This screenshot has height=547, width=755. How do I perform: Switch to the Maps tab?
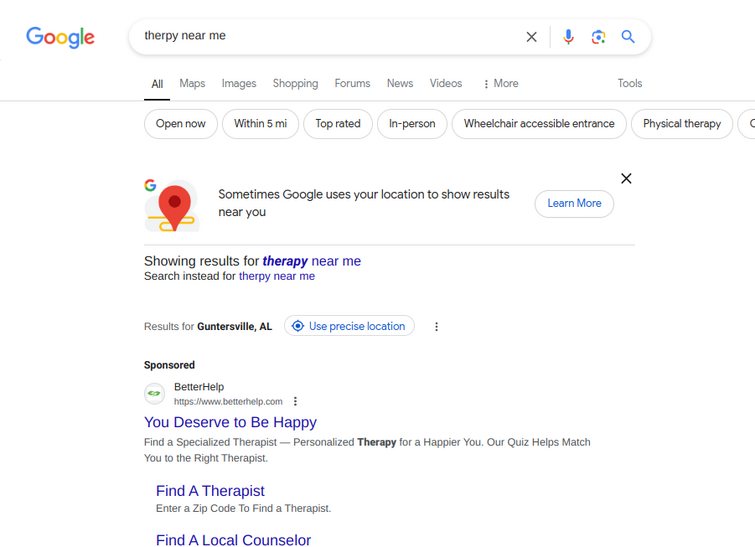192,83
